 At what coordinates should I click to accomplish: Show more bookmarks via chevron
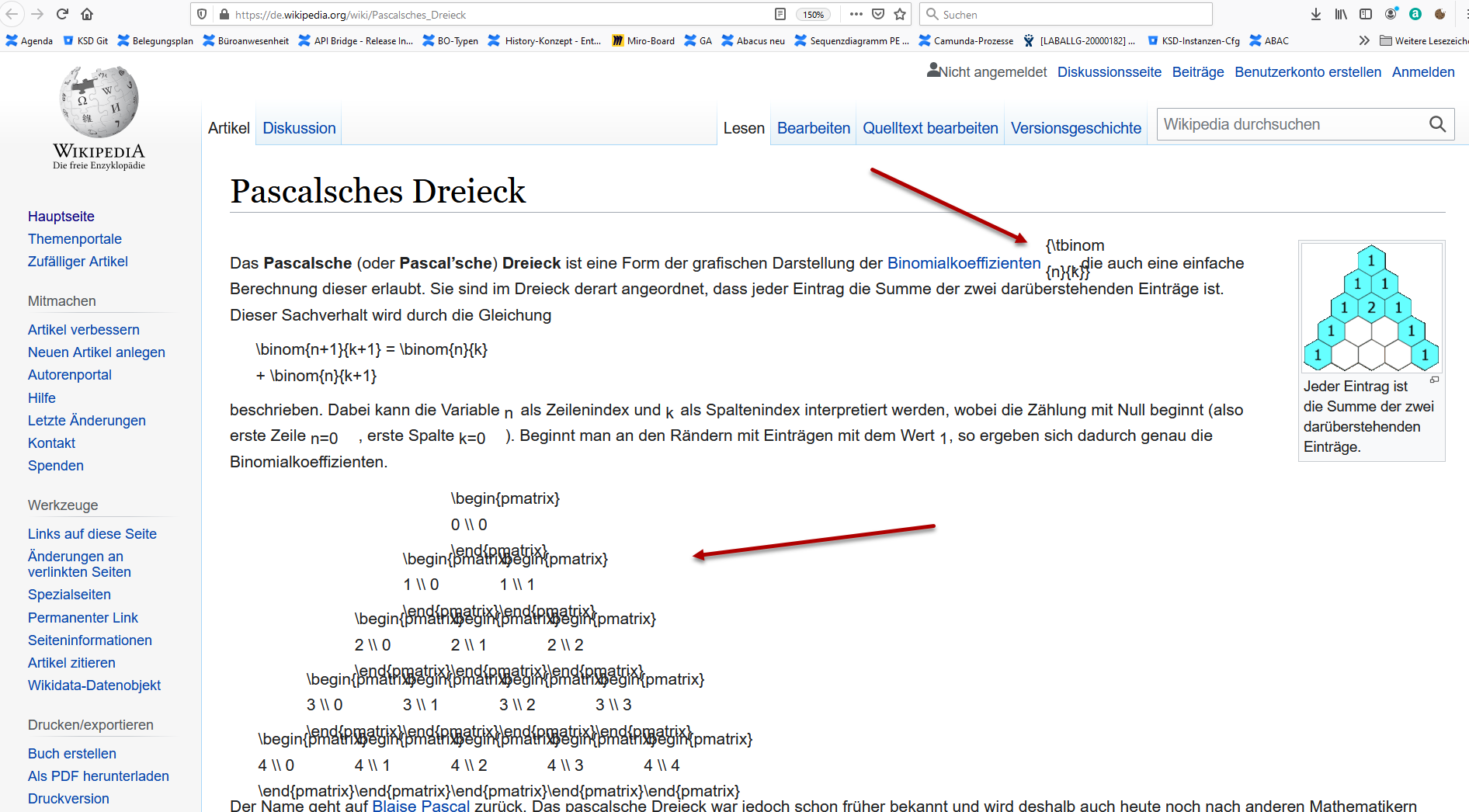point(1364,40)
